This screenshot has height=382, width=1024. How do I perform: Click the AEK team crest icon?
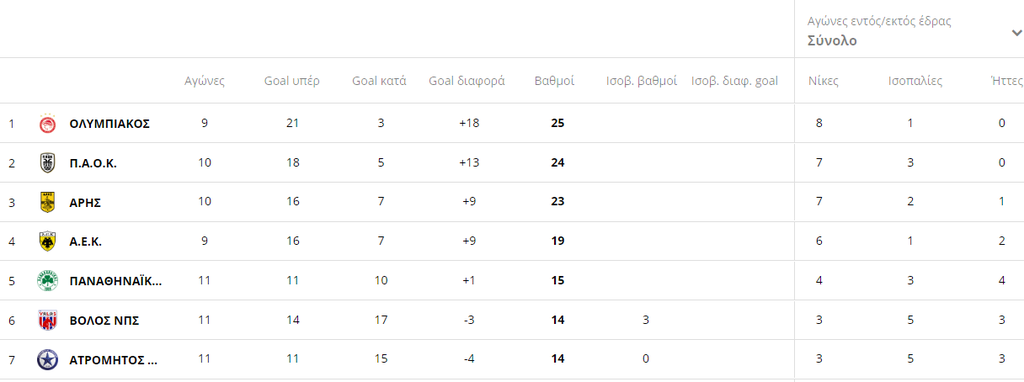coord(48,242)
